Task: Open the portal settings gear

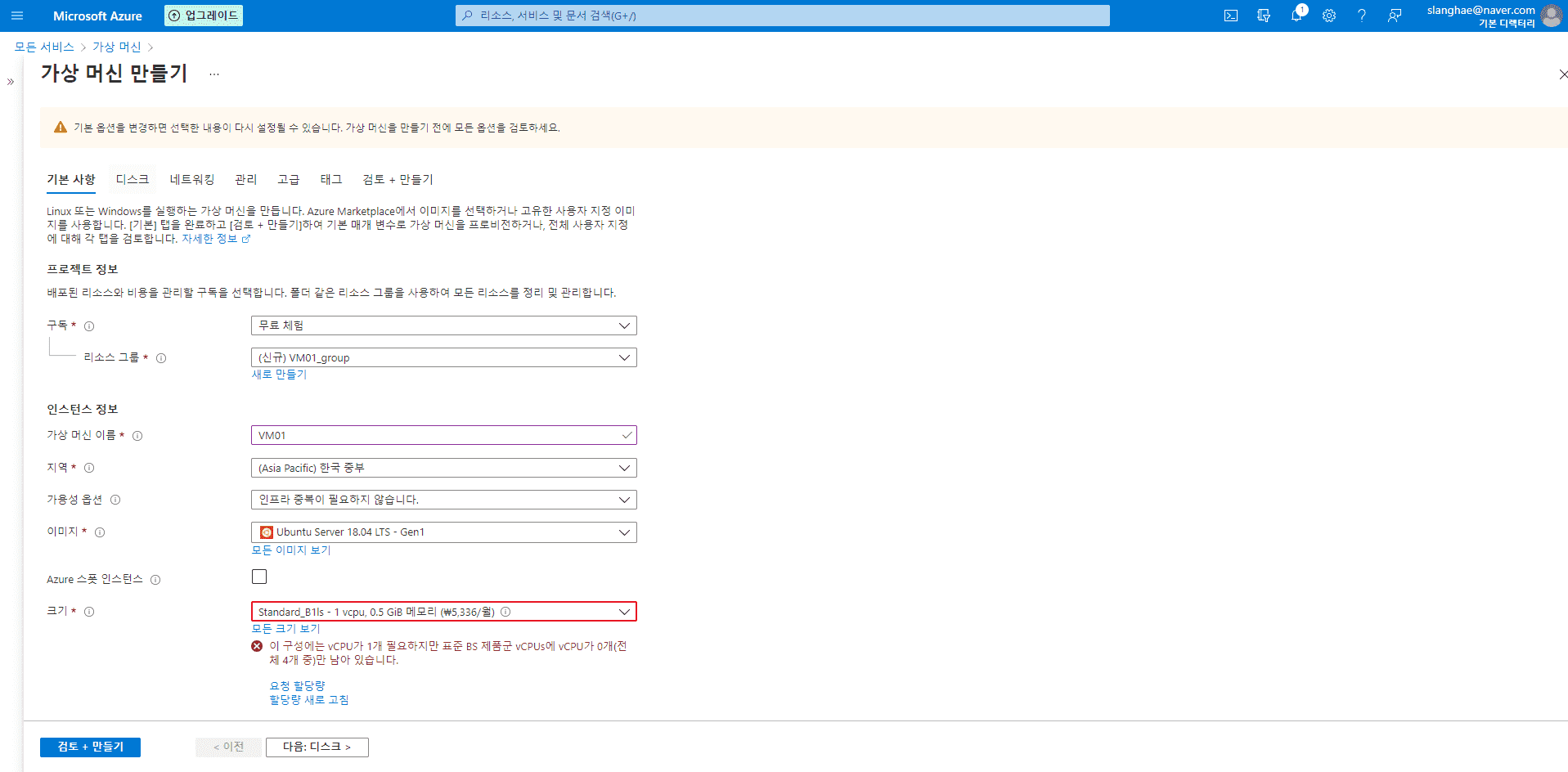Action: point(1329,16)
